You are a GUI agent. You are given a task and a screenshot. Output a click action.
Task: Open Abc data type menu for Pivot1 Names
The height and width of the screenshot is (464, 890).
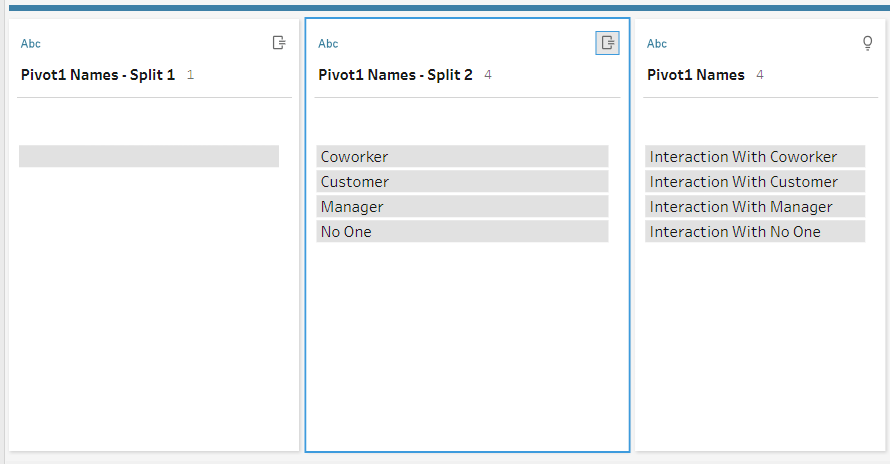click(x=657, y=44)
